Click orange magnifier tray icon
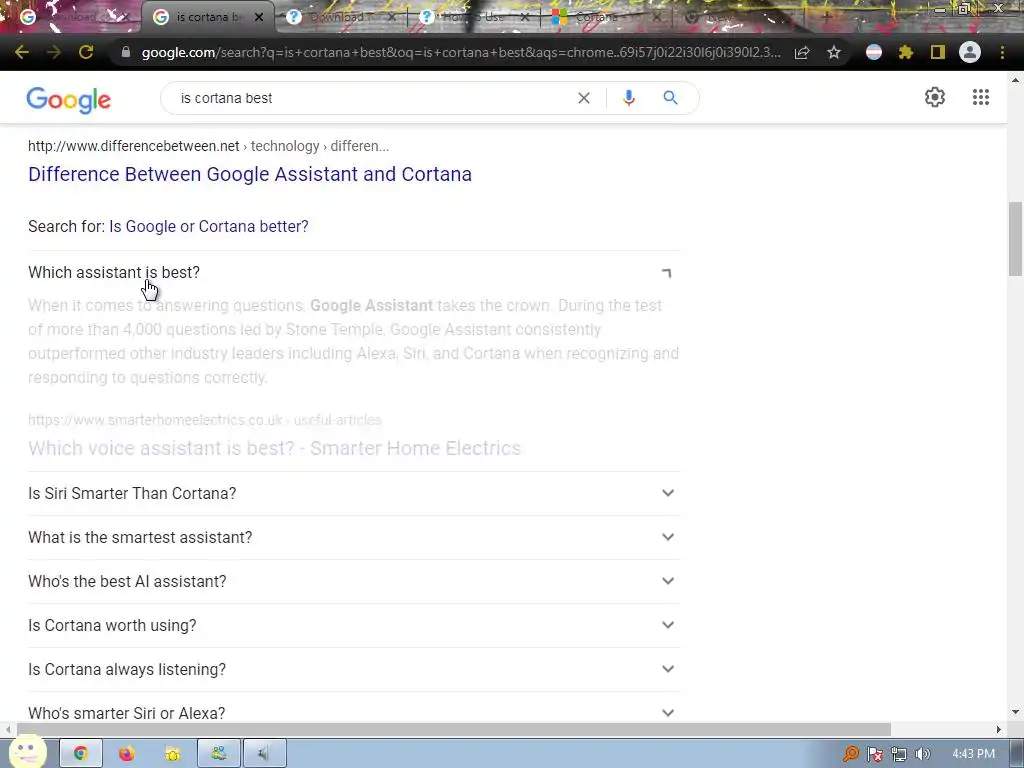1024x768 pixels. click(850, 754)
